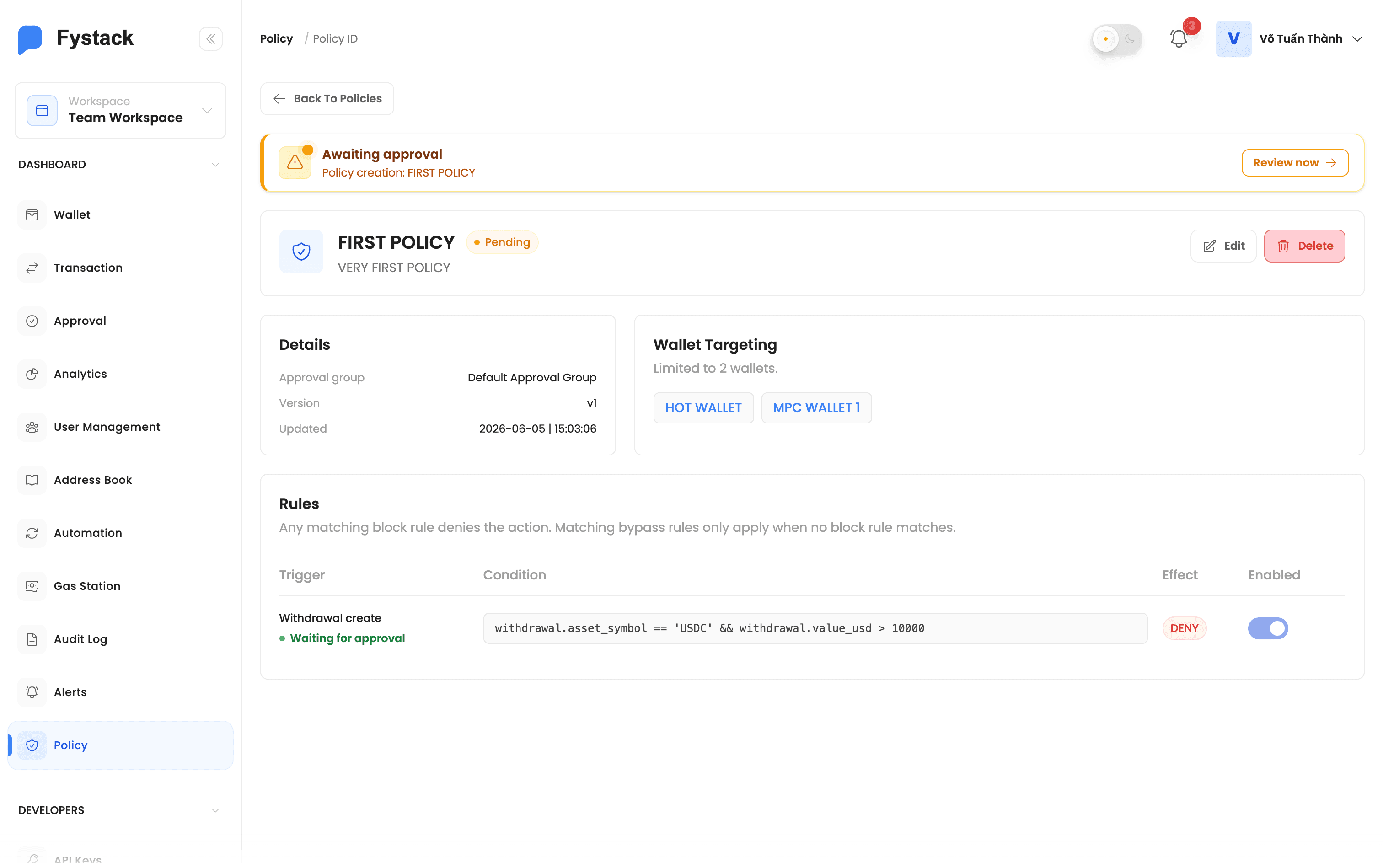Click the version value 'v1'
This screenshot has height=868, width=1383.
[591, 403]
